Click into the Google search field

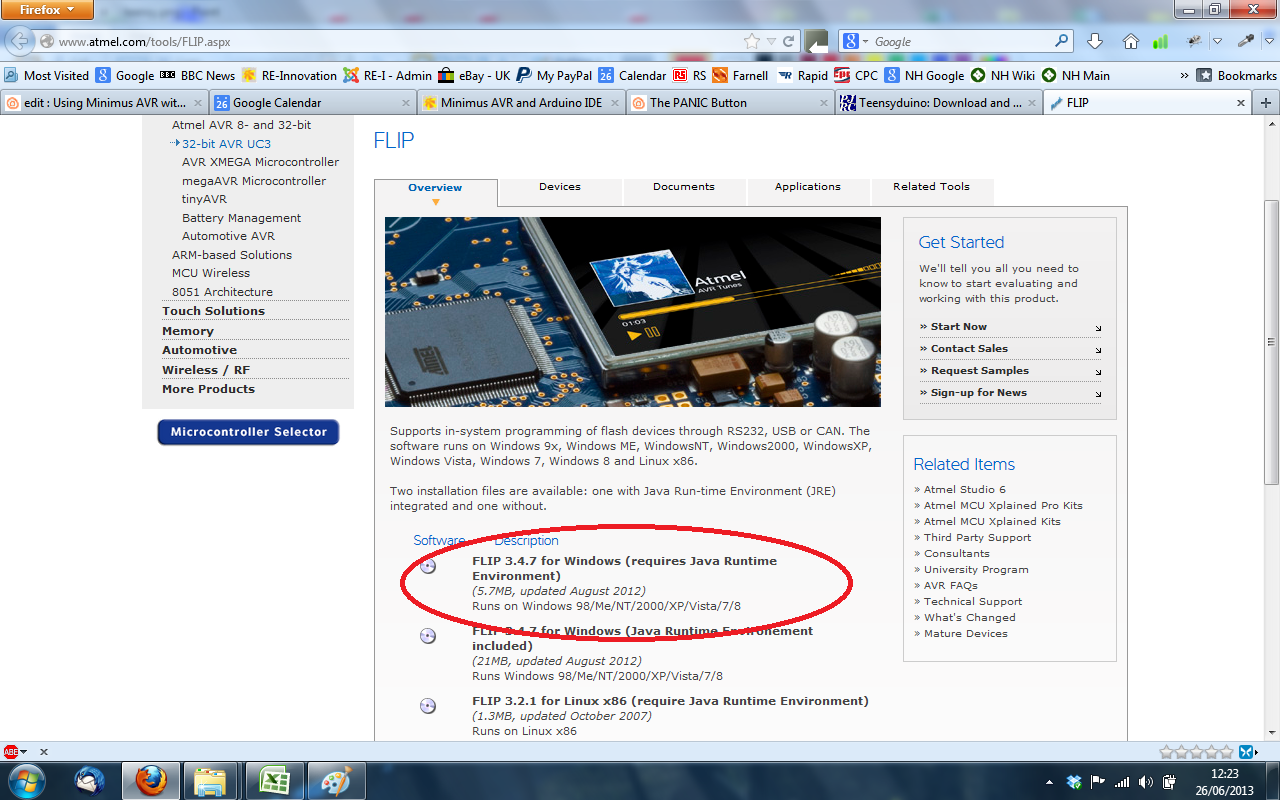[962, 42]
